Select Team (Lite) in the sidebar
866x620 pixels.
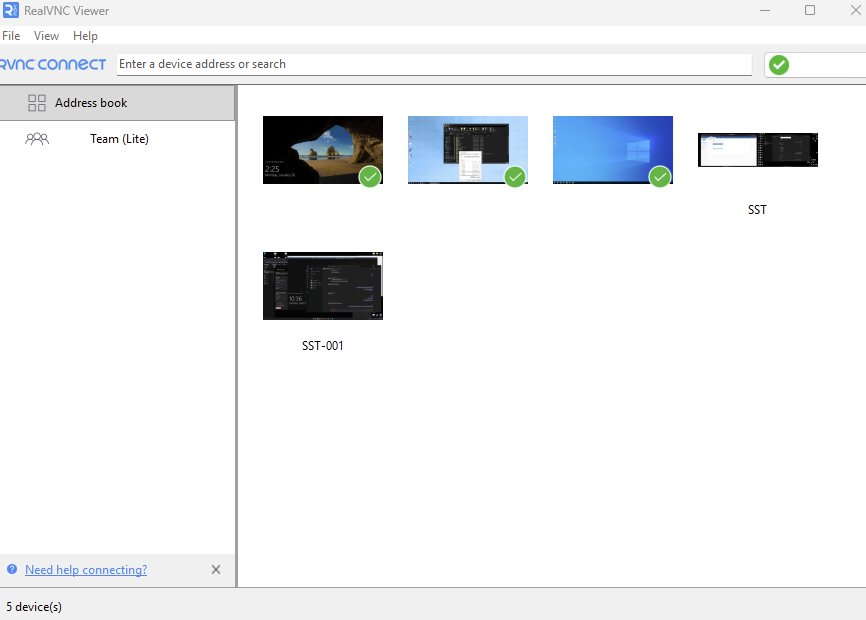point(119,139)
